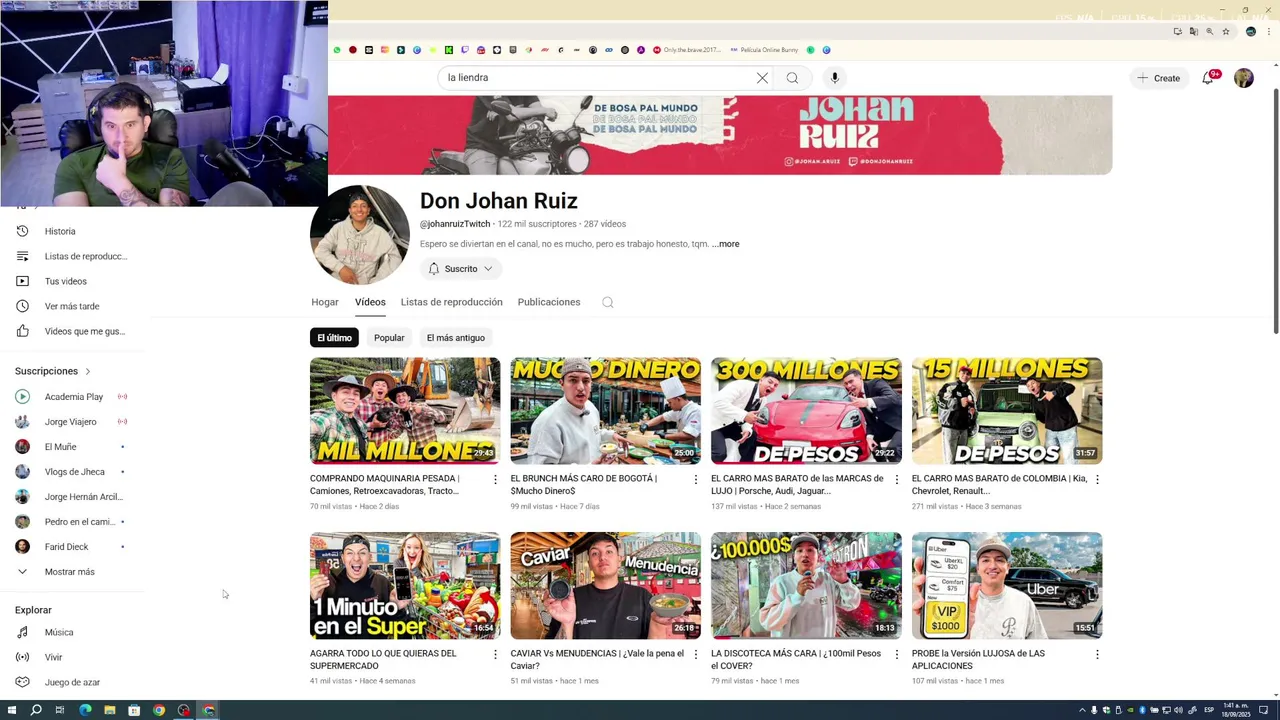Open the account avatar menu
The image size is (1280, 720).
1244,78
